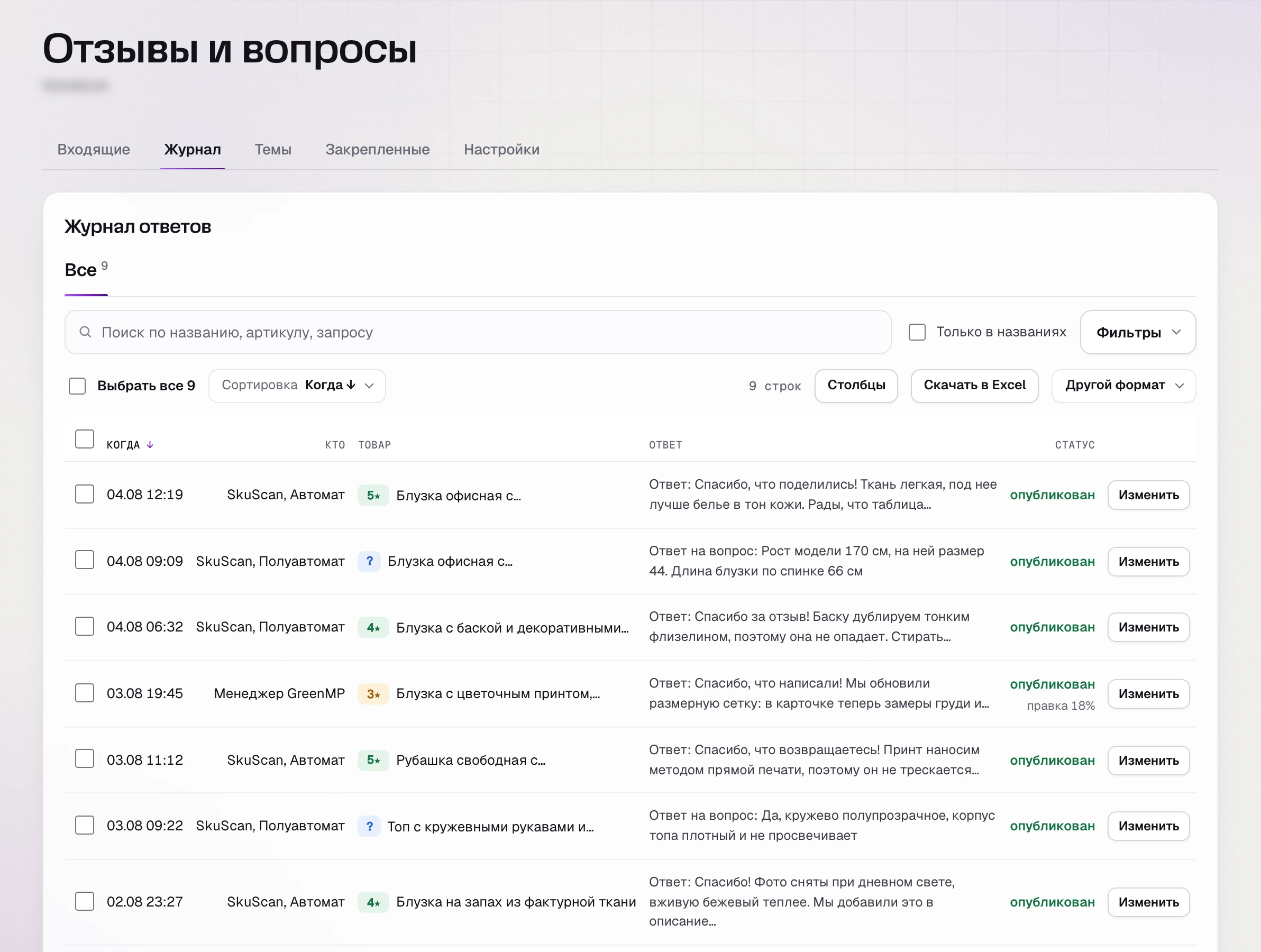Select the row checkbox for 03.08 19:45
This screenshot has width=1261, height=952.
[x=85, y=693]
